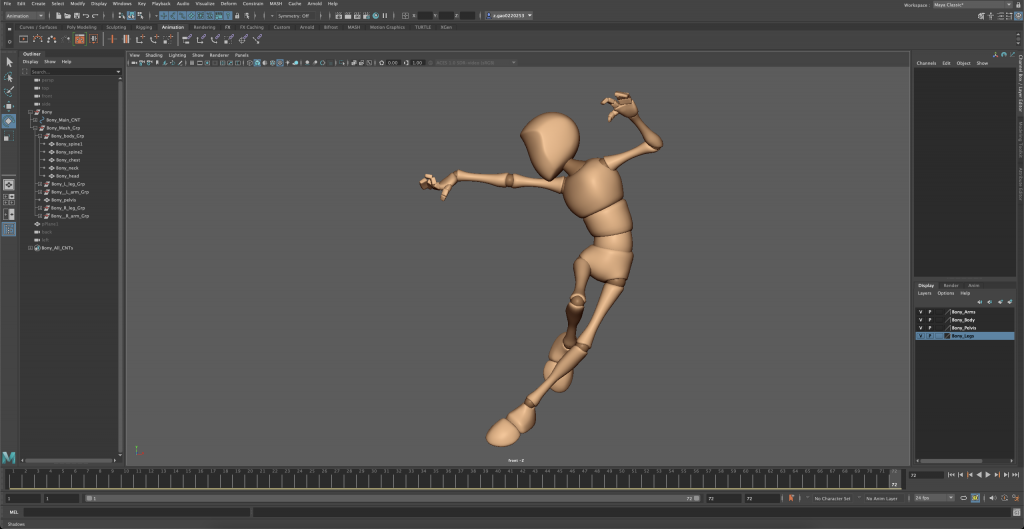Select the arrow Select tool in toolbox

pos(9,62)
